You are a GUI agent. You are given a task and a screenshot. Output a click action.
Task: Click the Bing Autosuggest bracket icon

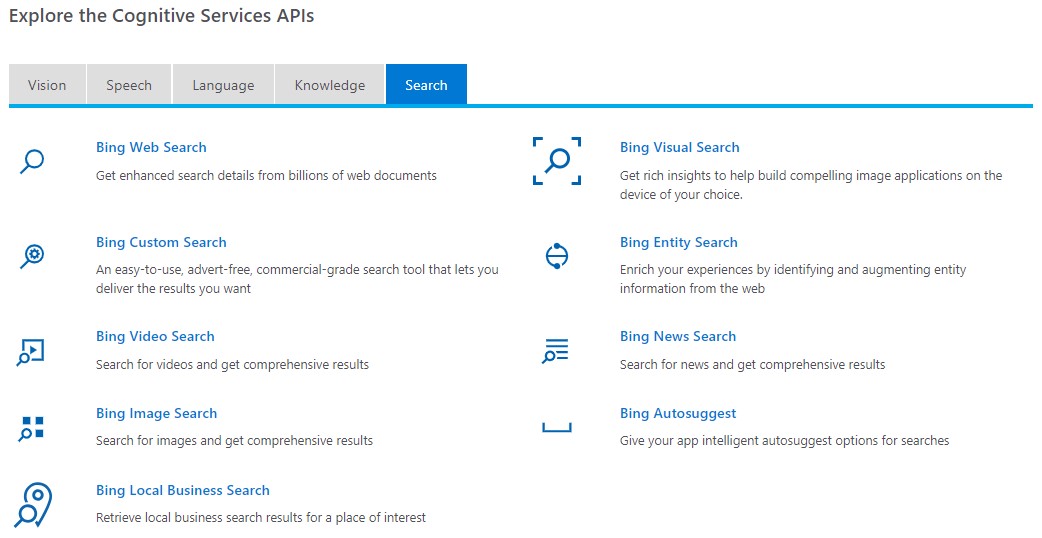pyautogui.click(x=557, y=427)
